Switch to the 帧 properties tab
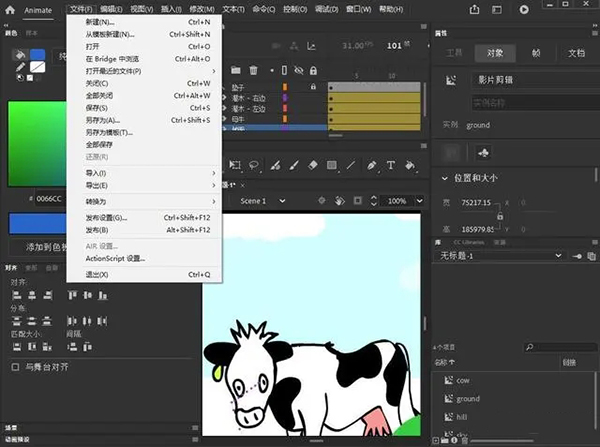This screenshot has width=600, height=447. pyautogui.click(x=536, y=53)
